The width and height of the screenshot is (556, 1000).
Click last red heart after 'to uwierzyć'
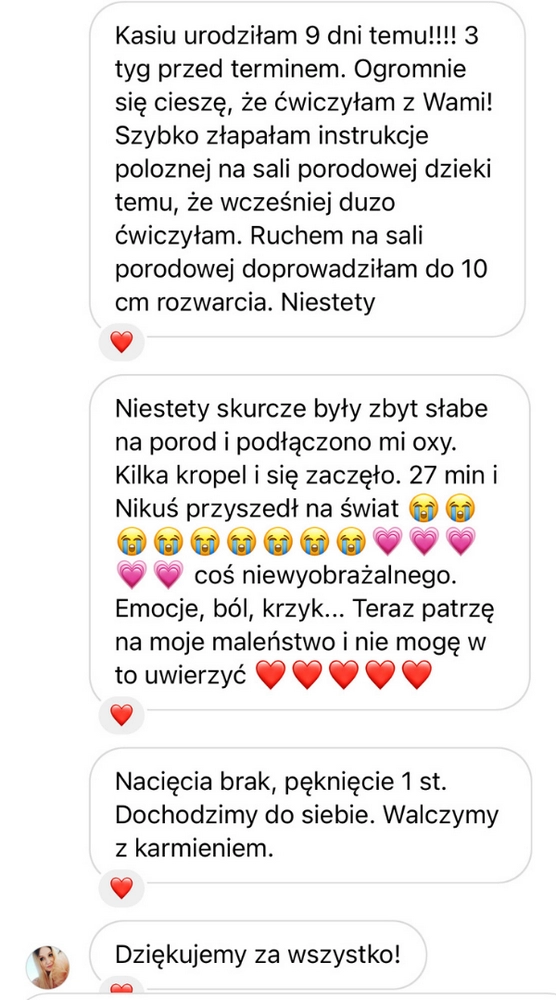(x=417, y=675)
